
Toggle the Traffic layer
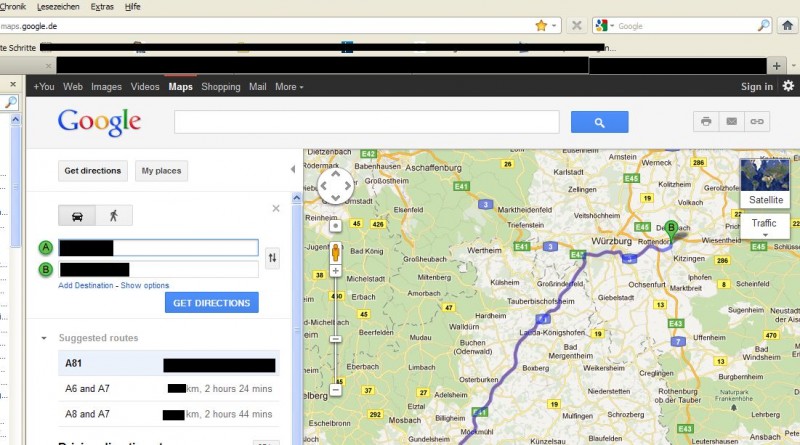point(764,226)
